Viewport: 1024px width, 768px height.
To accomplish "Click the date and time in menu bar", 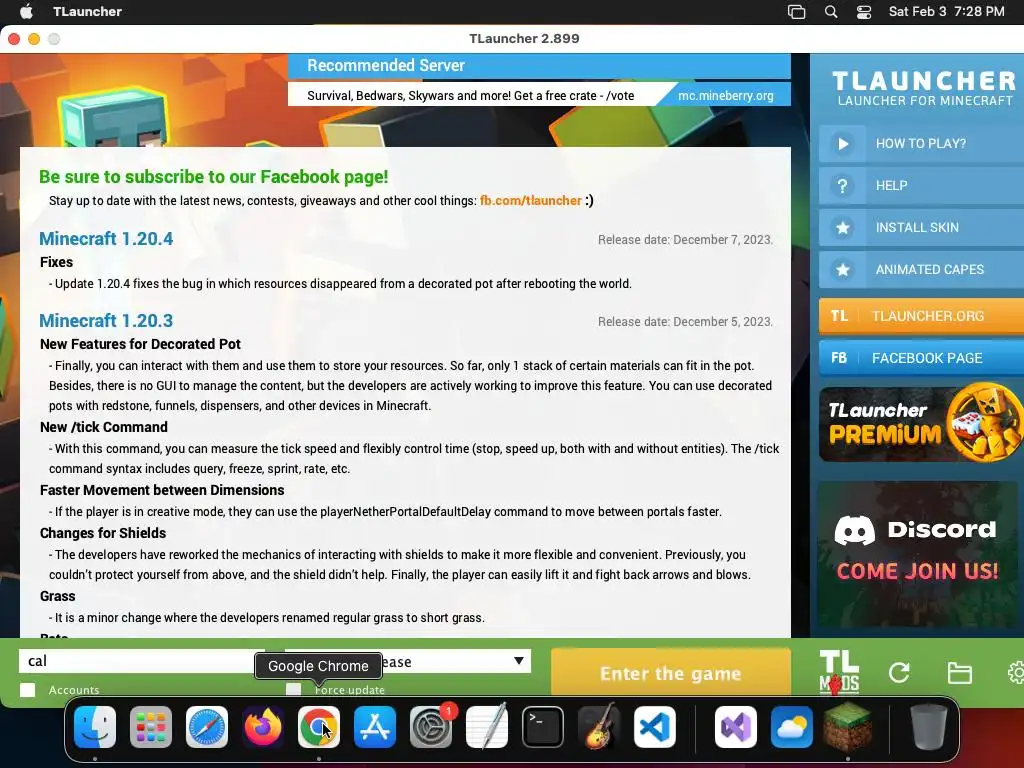I will pos(946,11).
